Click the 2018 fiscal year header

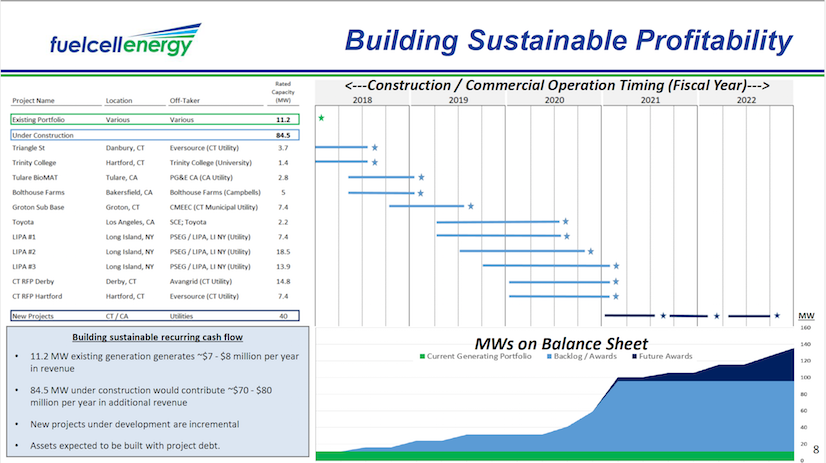[362, 100]
